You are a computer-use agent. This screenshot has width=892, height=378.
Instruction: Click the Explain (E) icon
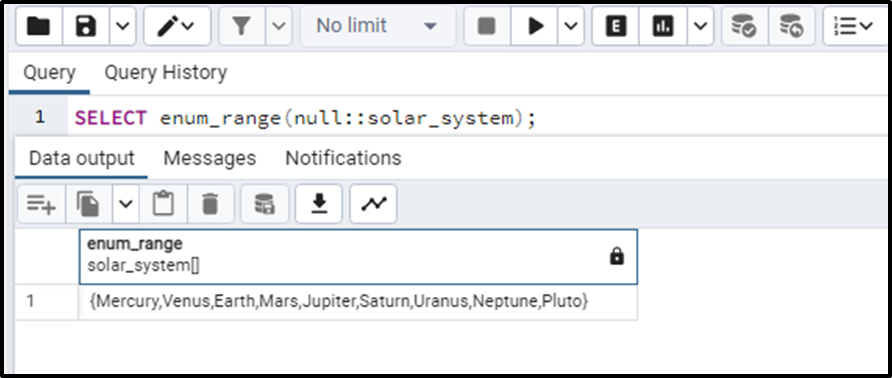pyautogui.click(x=616, y=26)
